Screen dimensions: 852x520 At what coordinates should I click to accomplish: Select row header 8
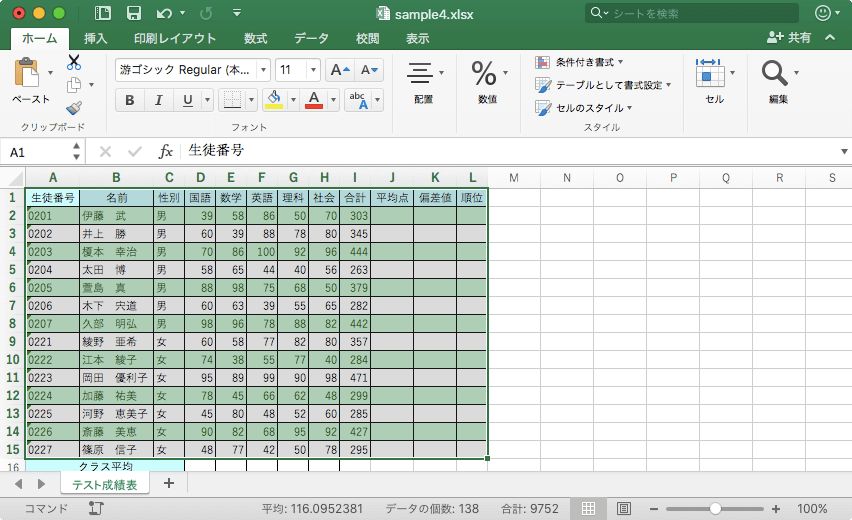12,323
